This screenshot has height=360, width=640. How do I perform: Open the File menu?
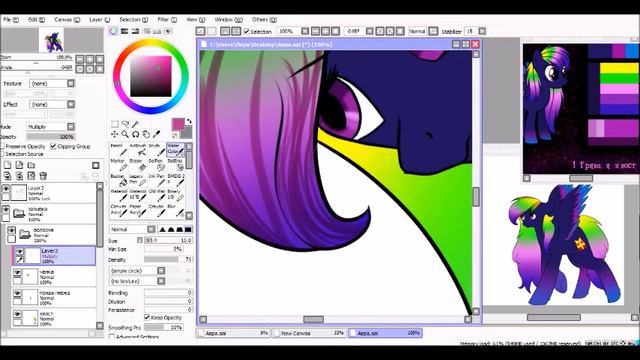coord(11,19)
